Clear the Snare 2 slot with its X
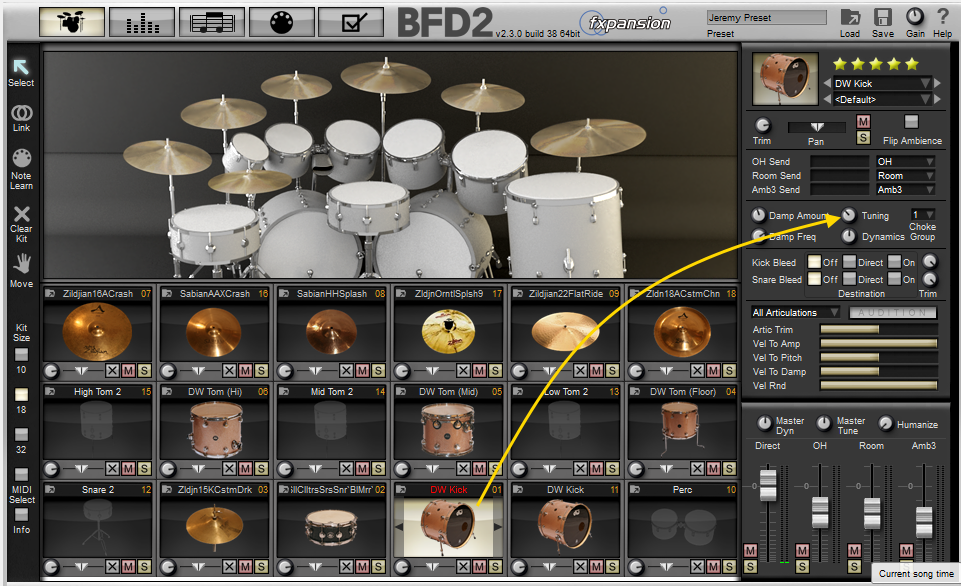 pos(112,566)
